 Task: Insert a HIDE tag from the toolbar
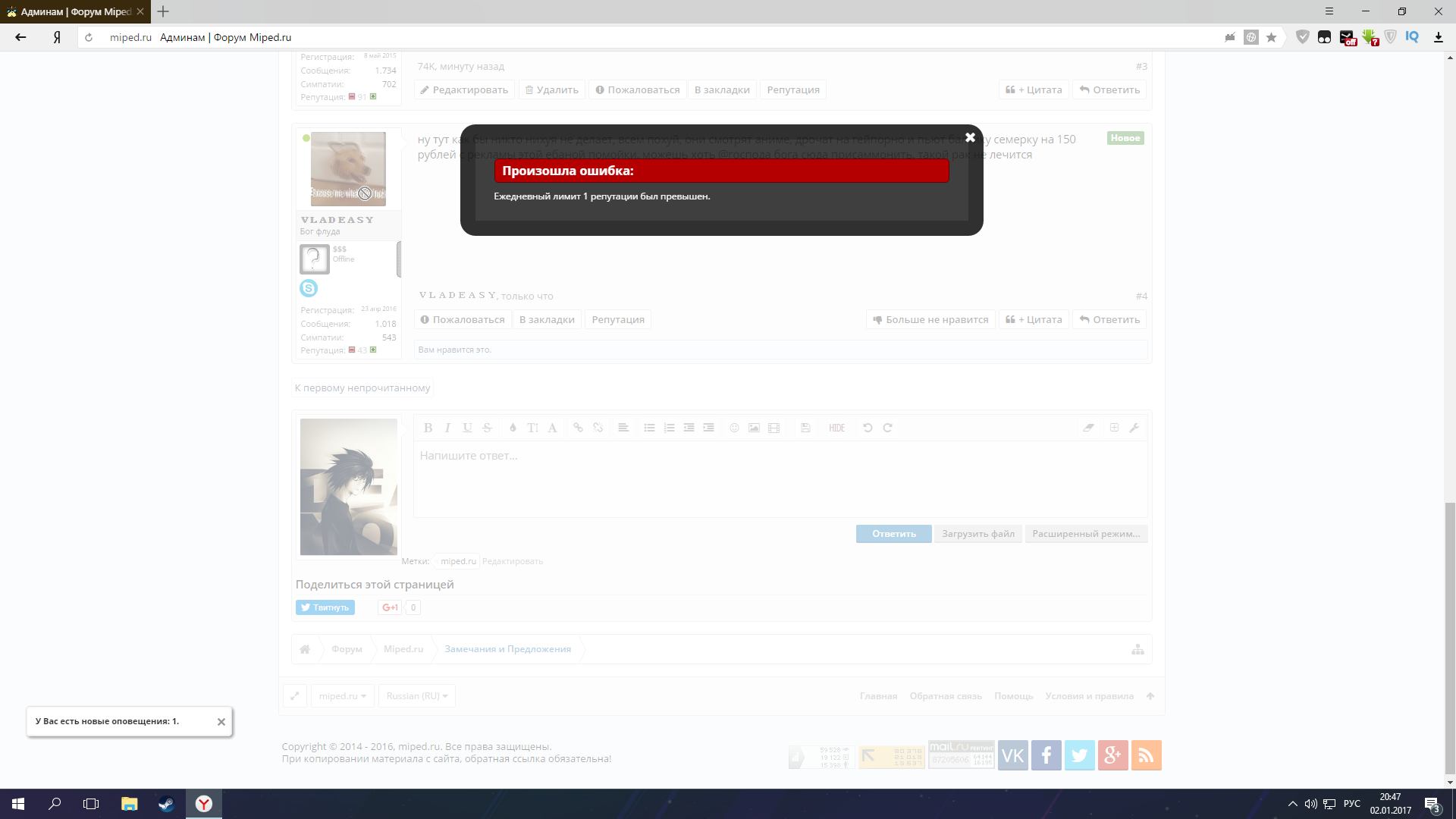point(837,428)
